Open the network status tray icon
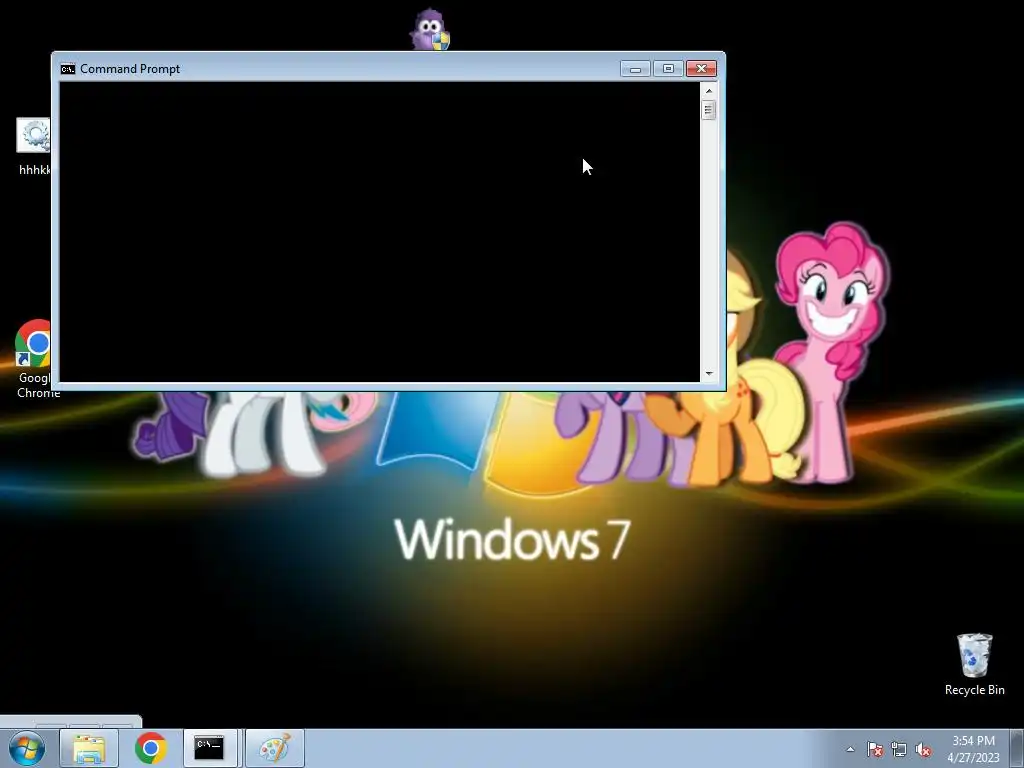The height and width of the screenshot is (768, 1024). point(899,749)
